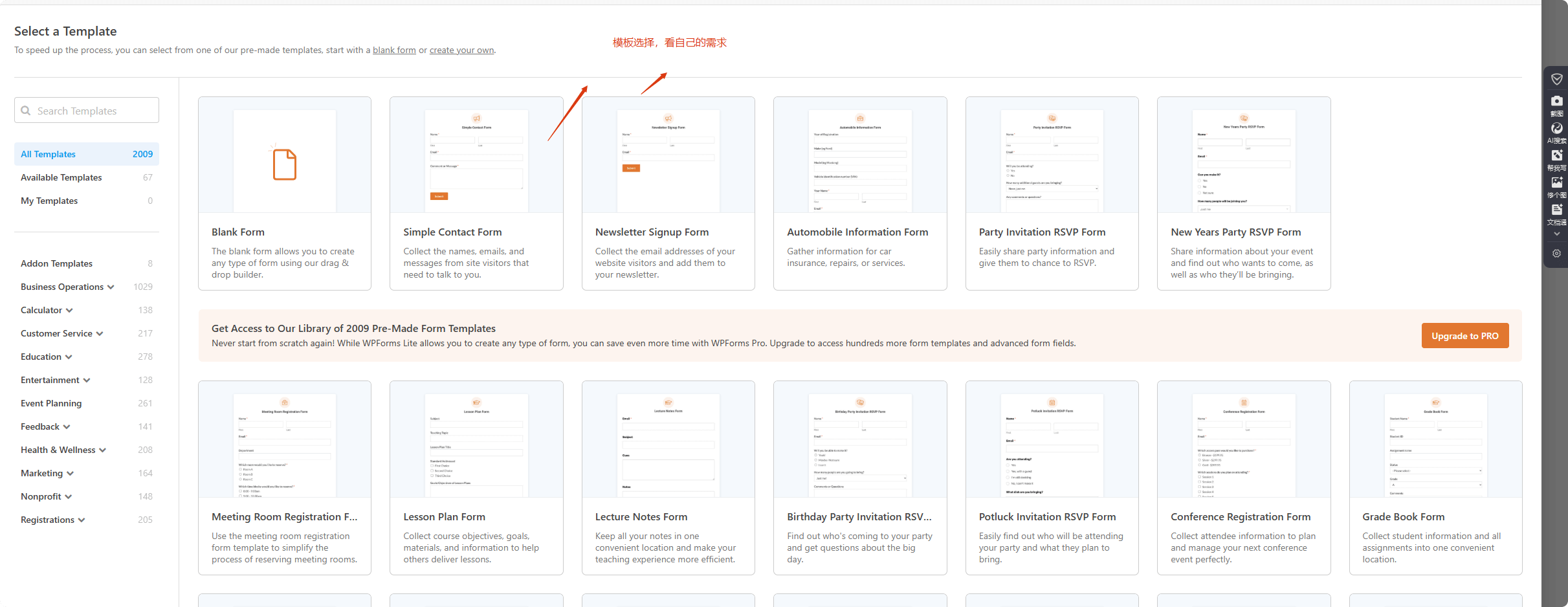Open the 修个图 image edit tool
Viewport: 1568px width, 607px height.
(1556, 183)
